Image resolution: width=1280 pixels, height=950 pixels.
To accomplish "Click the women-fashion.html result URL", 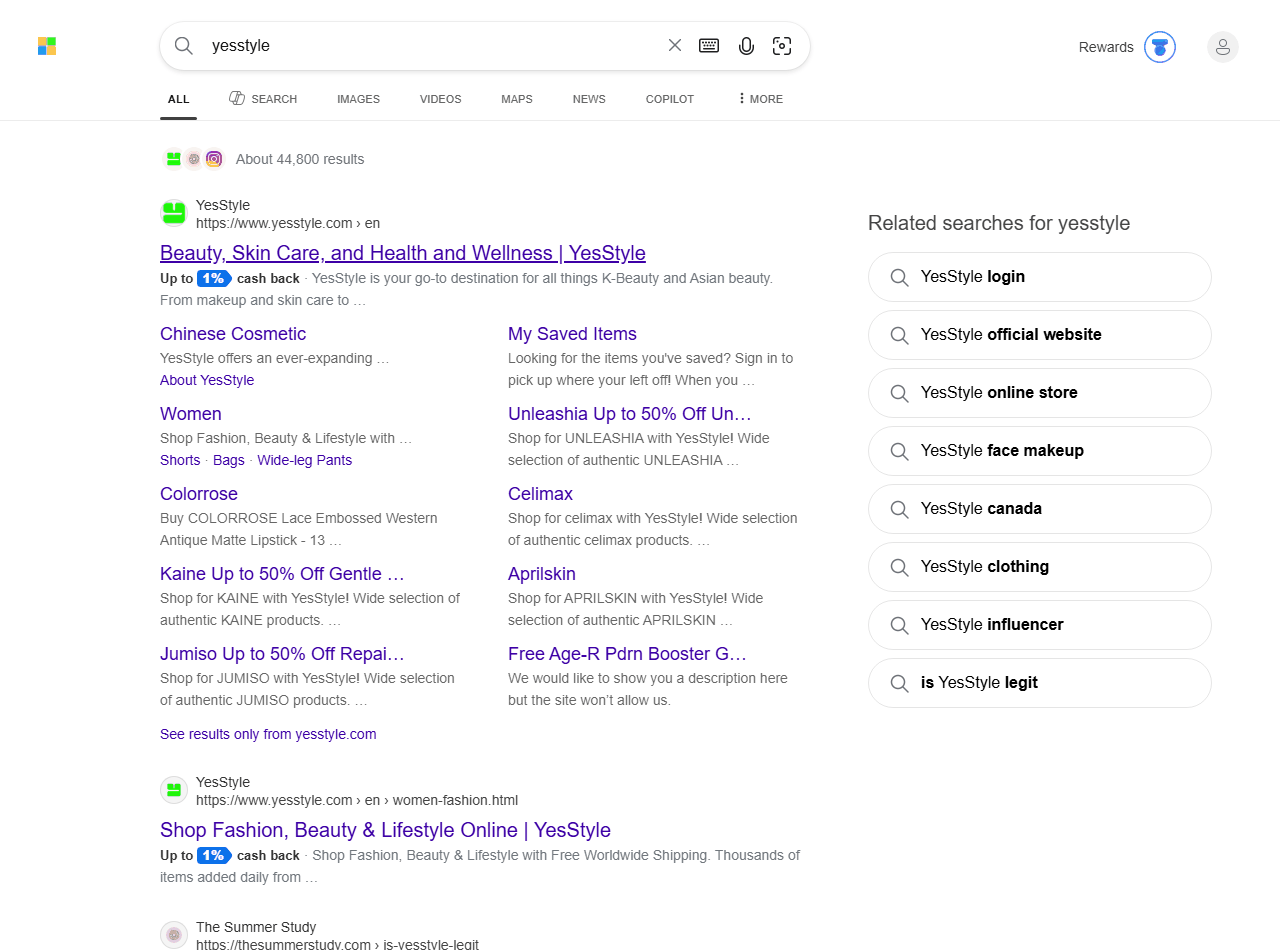I will click(357, 800).
